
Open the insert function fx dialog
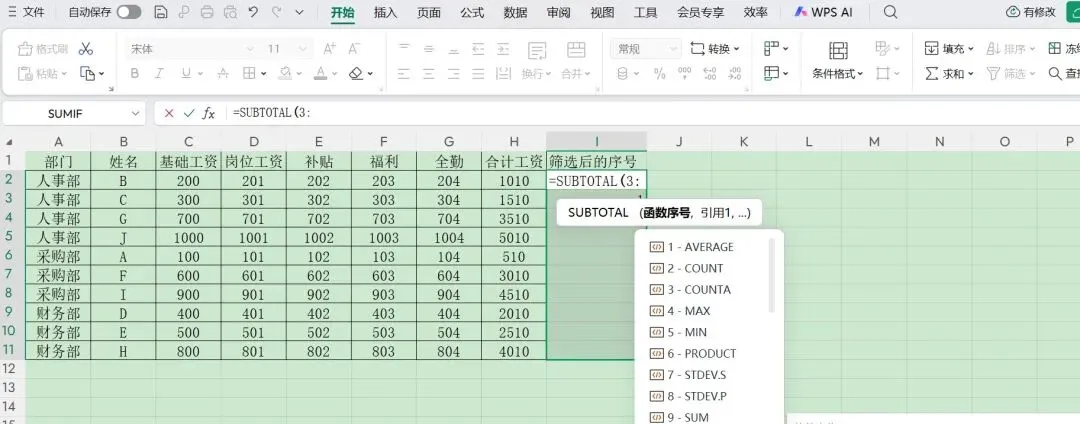point(209,114)
